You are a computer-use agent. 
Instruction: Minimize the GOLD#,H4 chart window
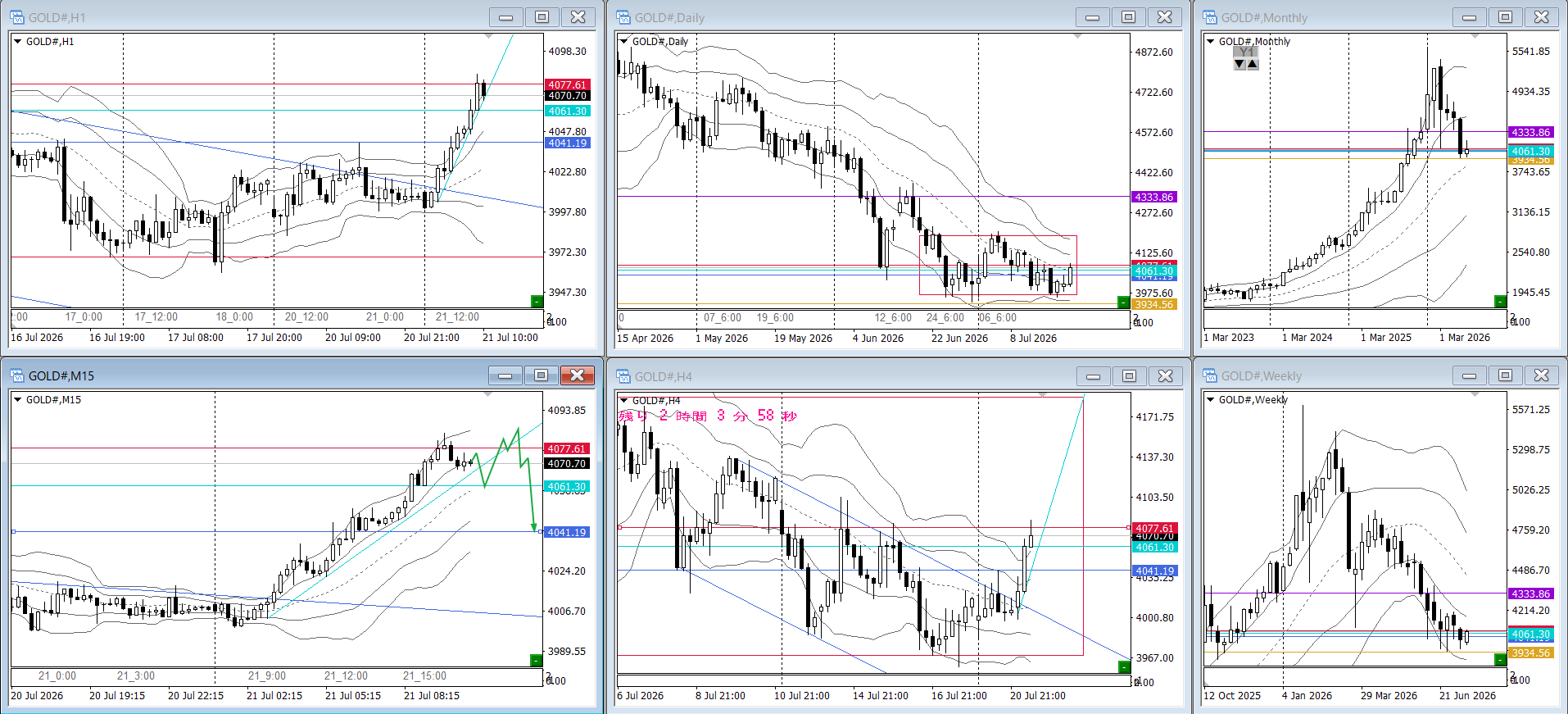[x=1093, y=376]
